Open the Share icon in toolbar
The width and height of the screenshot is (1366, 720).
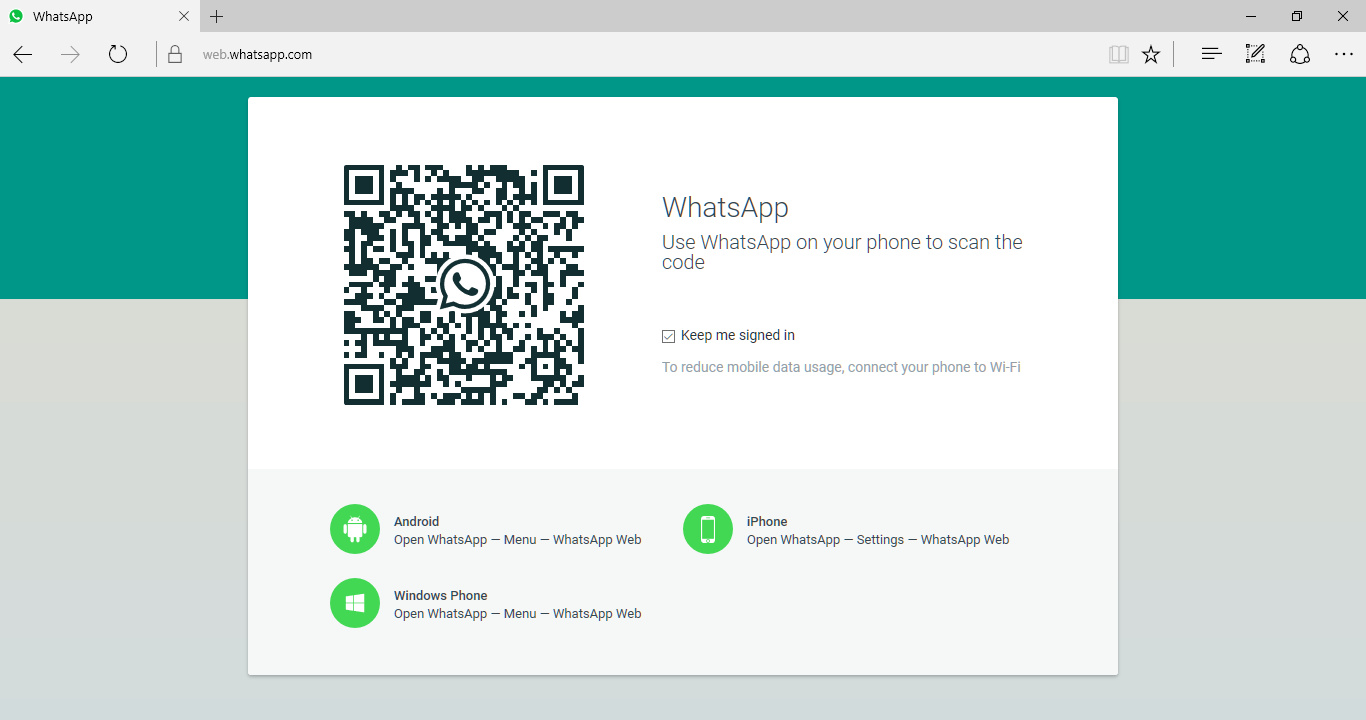1299,55
